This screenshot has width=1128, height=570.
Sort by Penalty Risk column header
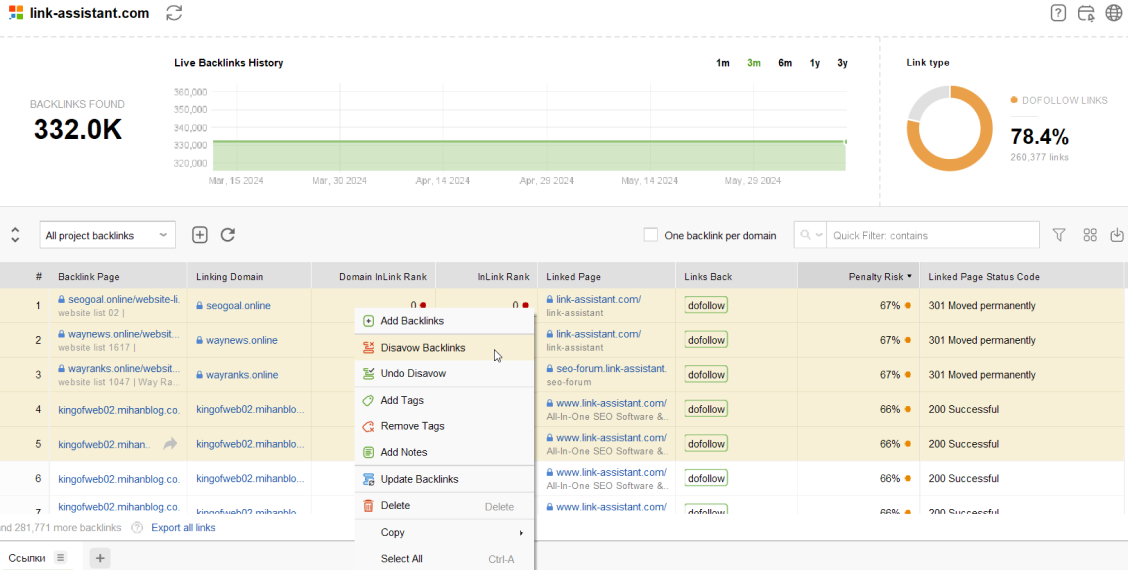858,276
